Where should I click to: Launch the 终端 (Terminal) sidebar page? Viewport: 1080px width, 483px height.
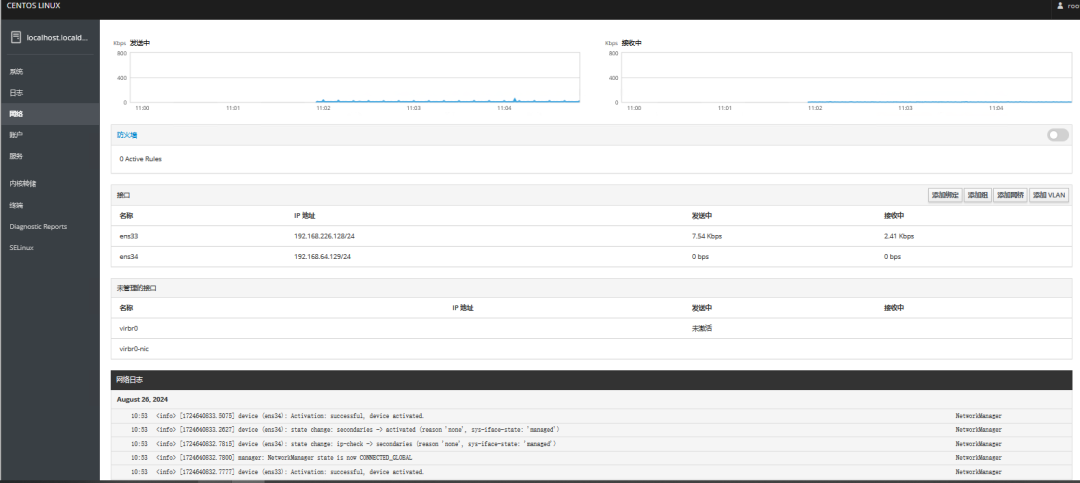click(17, 205)
